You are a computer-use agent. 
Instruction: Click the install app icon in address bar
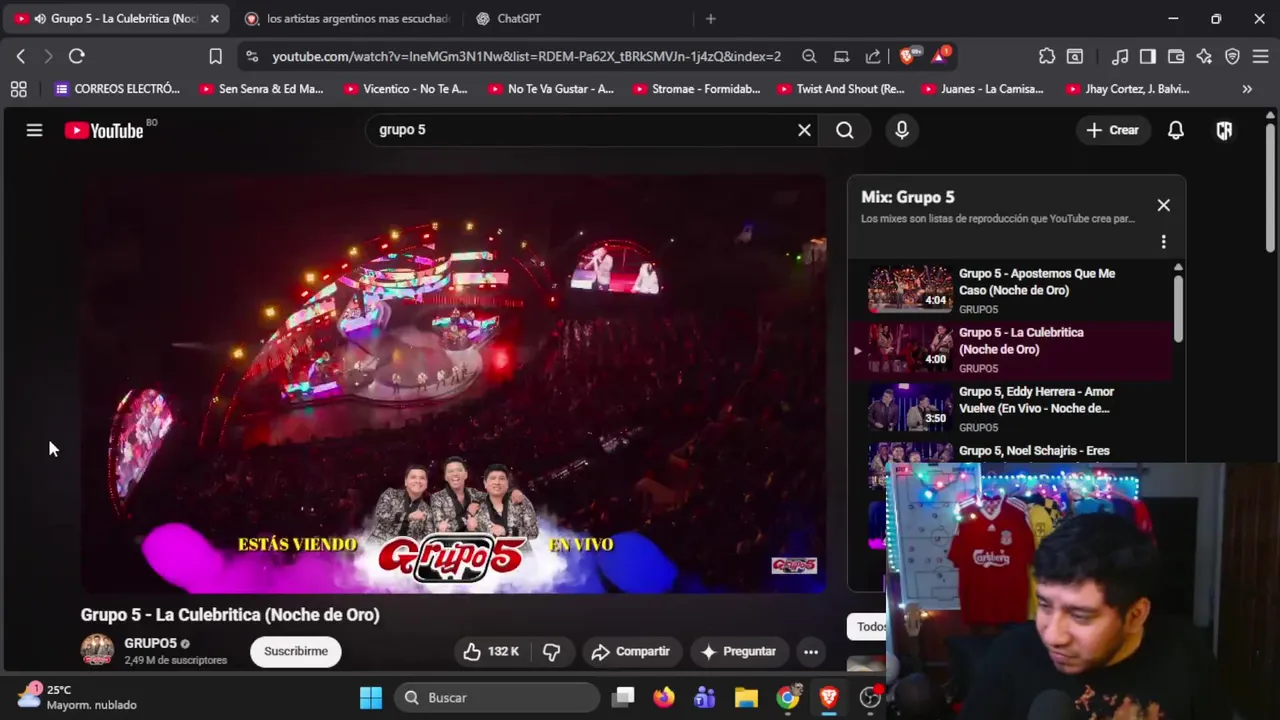[842, 57]
